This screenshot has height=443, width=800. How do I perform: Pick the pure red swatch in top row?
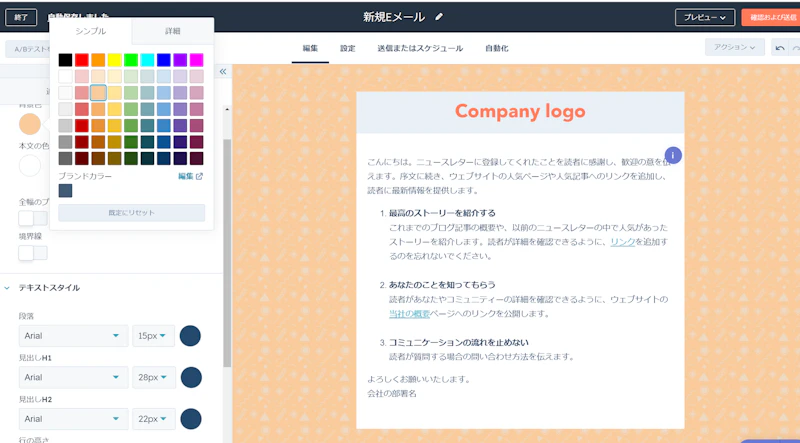coord(82,60)
